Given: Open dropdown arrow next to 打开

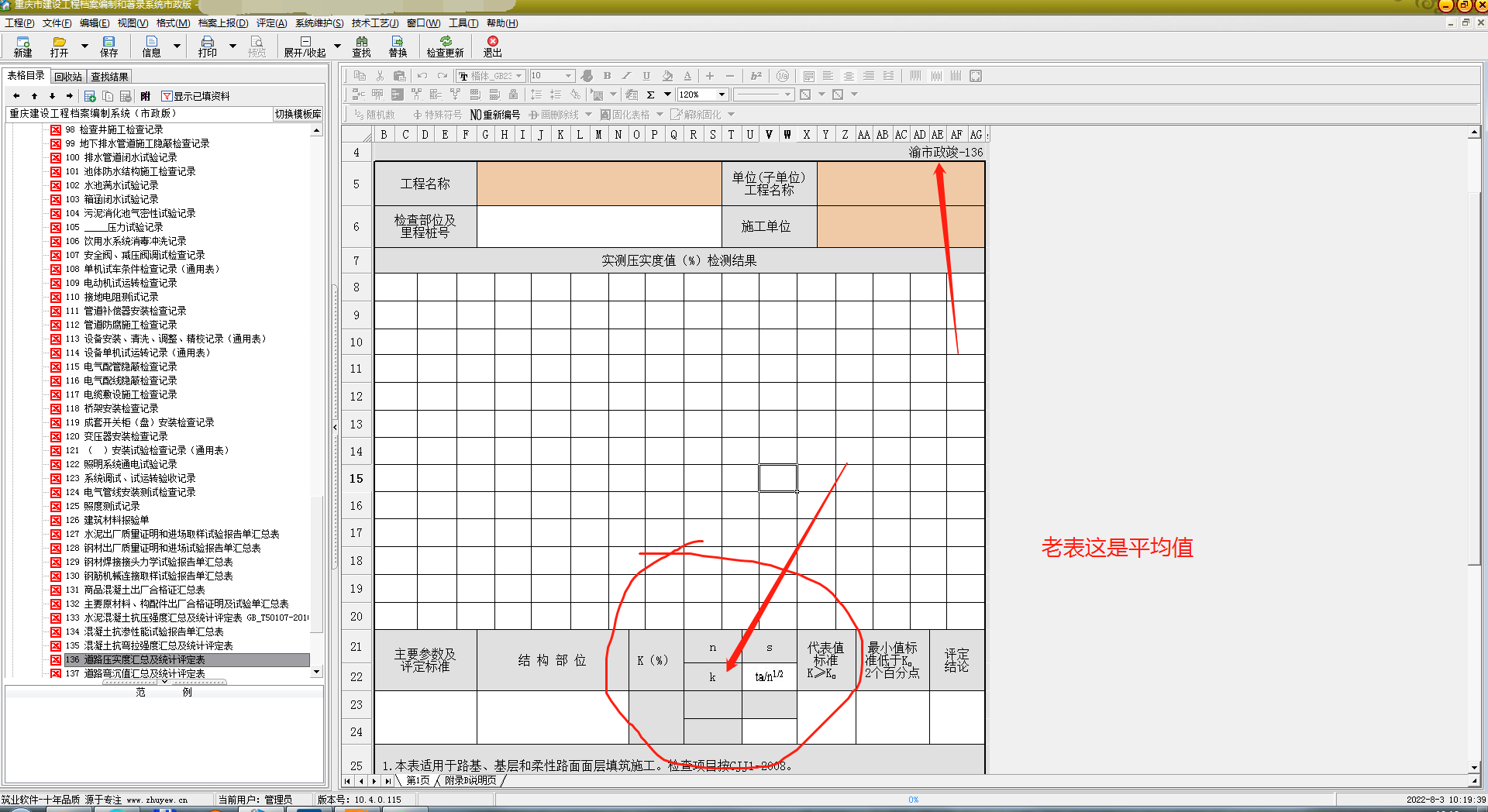Looking at the screenshot, I should click(84, 46).
